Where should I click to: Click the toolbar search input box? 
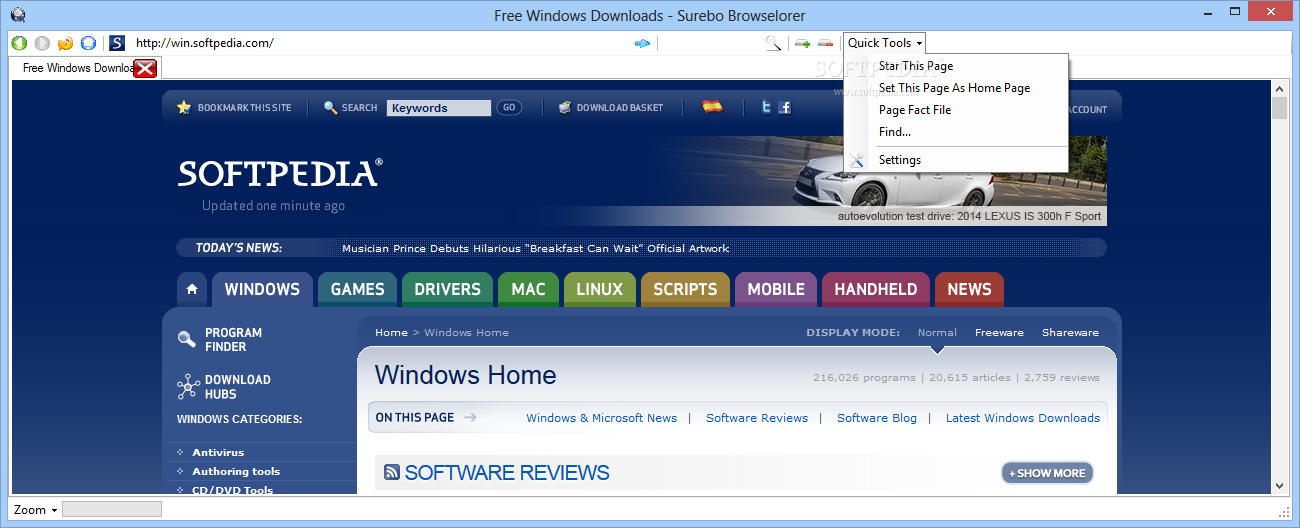[x=710, y=43]
